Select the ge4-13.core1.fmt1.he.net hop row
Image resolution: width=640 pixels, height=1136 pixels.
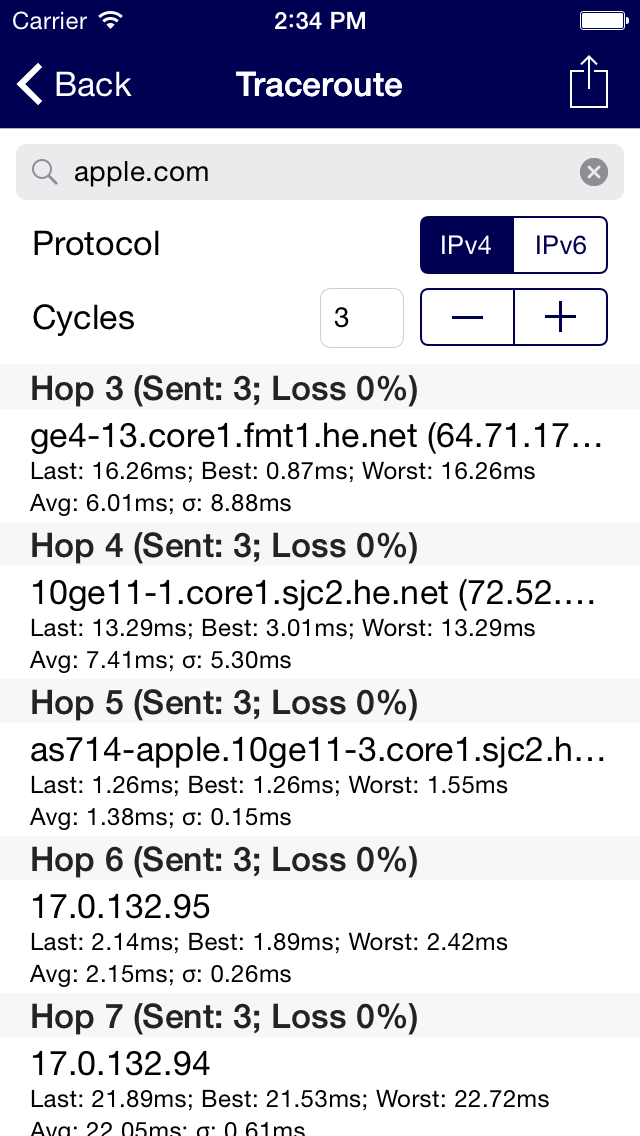320,468
